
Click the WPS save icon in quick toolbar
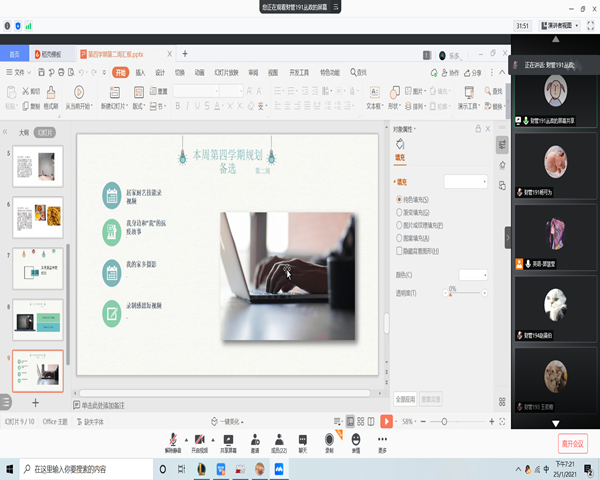pos(41,72)
